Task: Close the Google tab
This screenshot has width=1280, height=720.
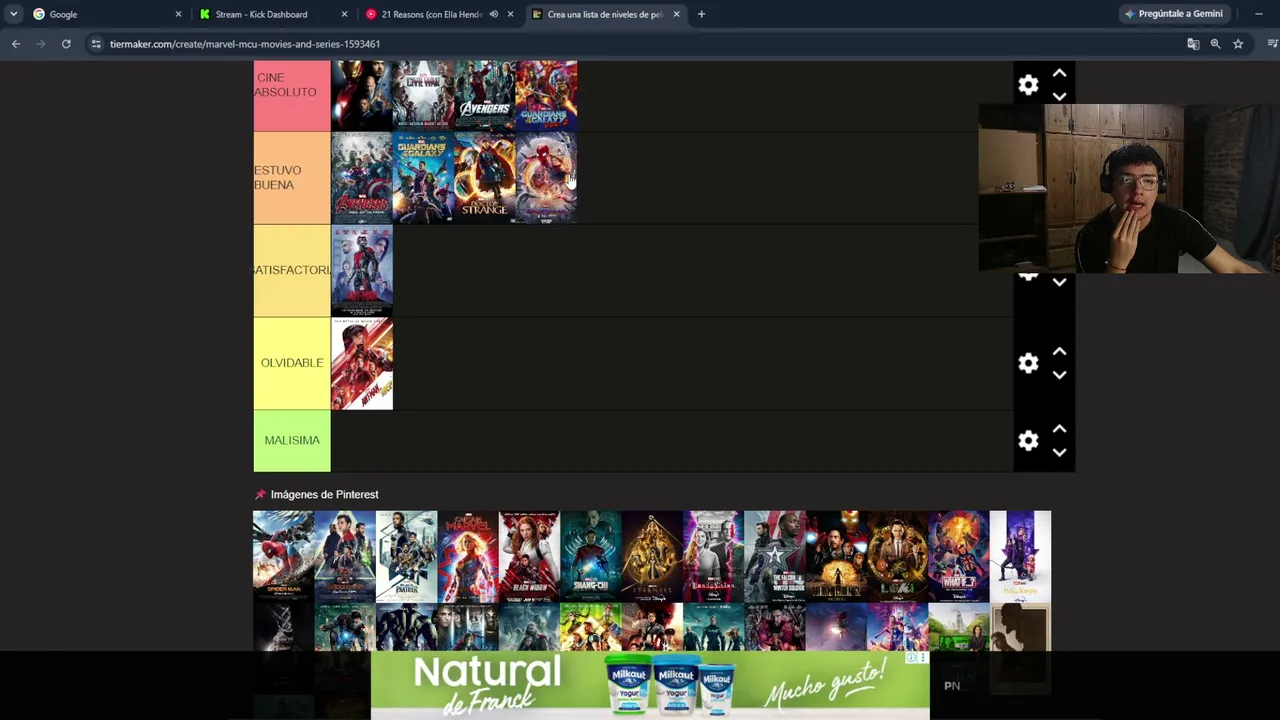Action: [178, 14]
